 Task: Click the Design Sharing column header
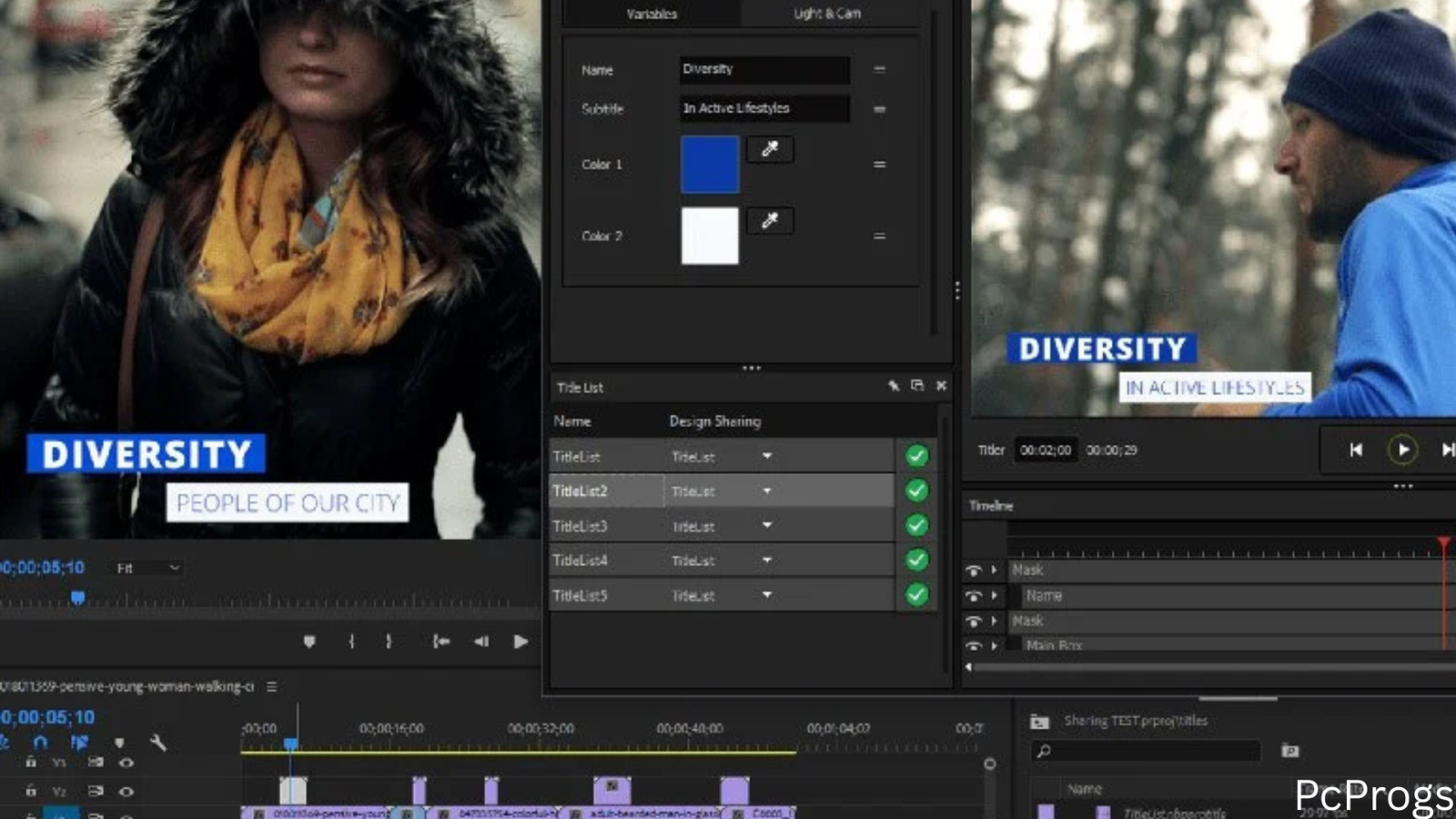click(x=715, y=421)
